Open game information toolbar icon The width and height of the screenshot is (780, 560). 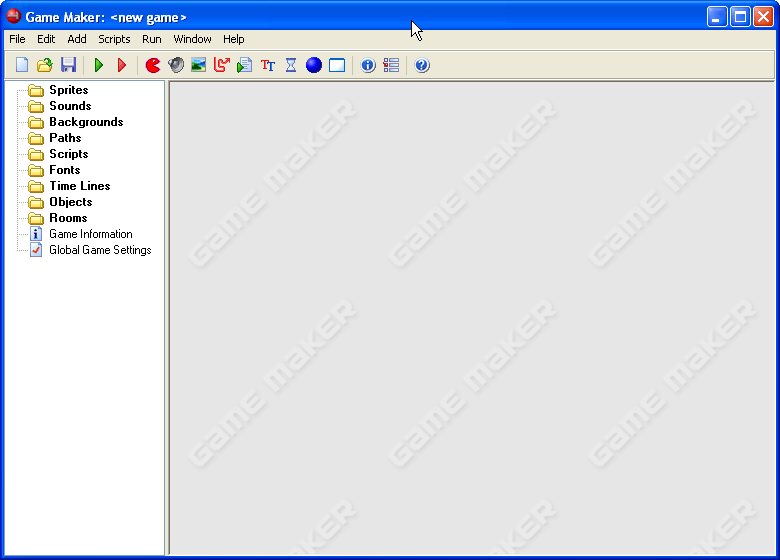coord(368,65)
